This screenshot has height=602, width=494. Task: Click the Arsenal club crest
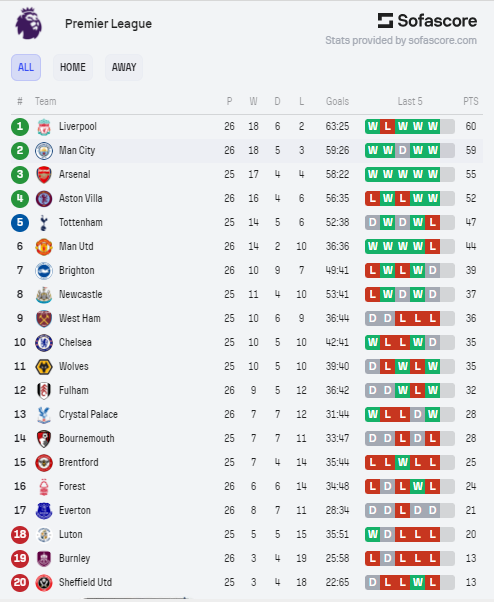[44, 175]
